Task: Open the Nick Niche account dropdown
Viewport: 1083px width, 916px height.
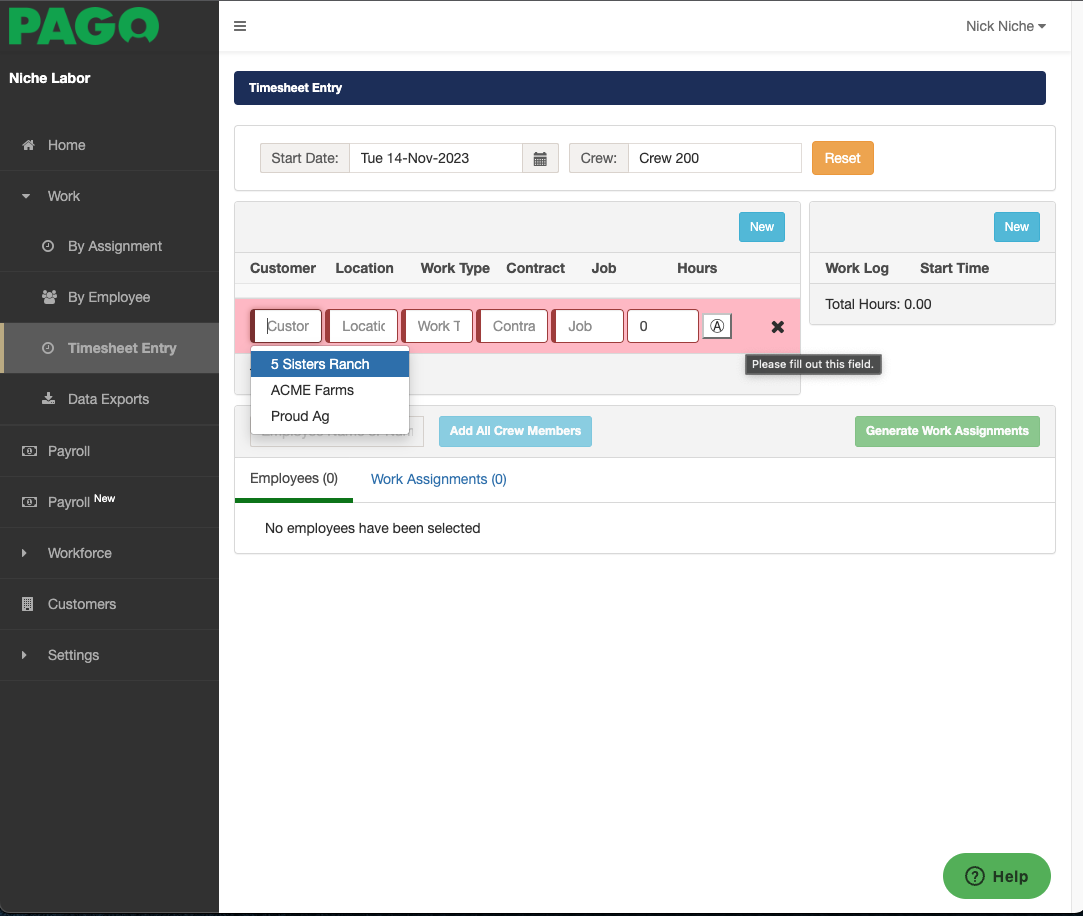Action: pyautogui.click(x=1005, y=26)
